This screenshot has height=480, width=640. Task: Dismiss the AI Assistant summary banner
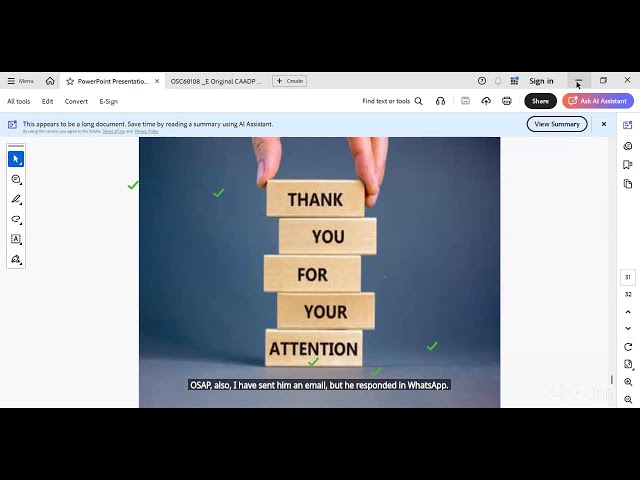604,124
